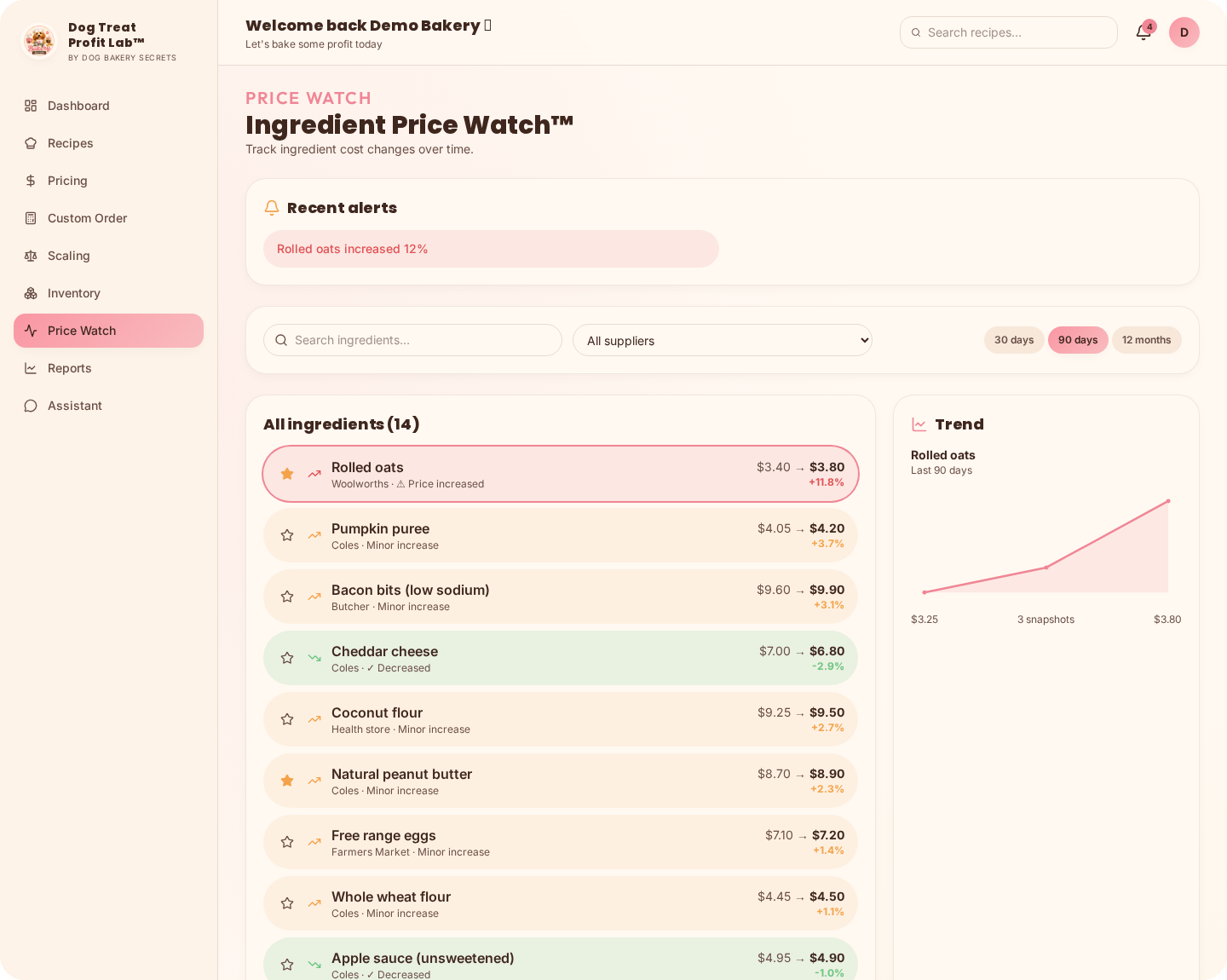Click the Trend panel chart icon
The height and width of the screenshot is (980, 1227).
click(919, 424)
